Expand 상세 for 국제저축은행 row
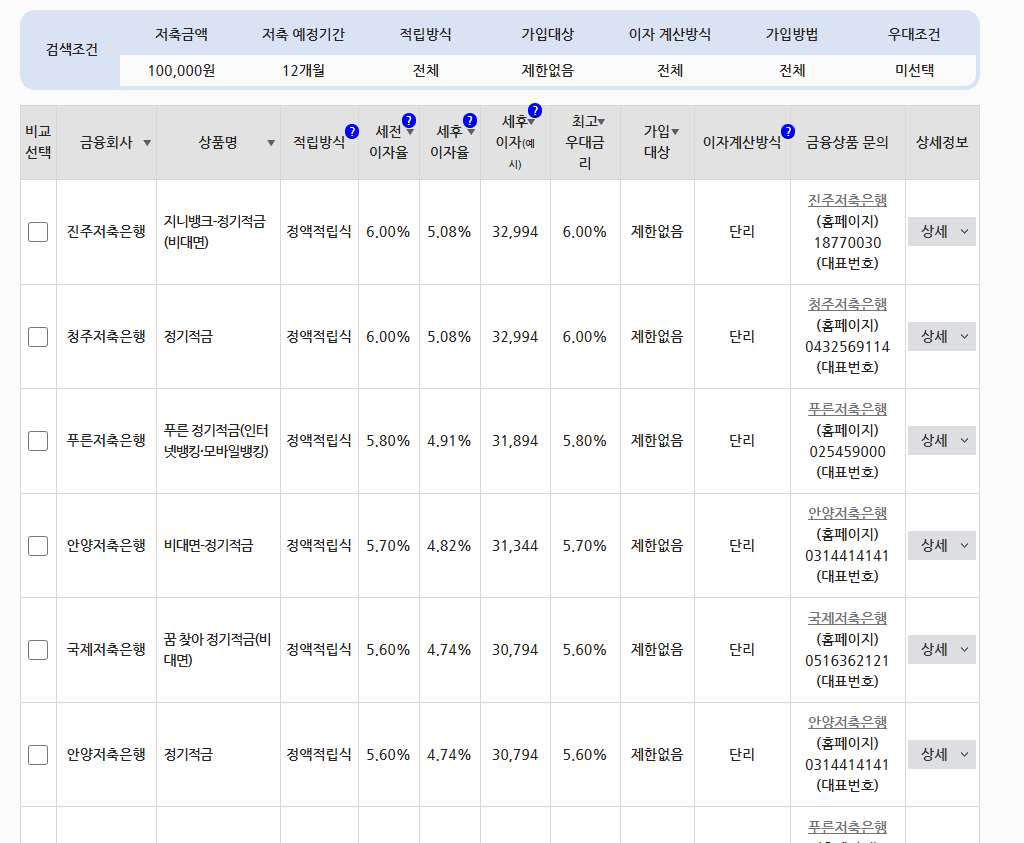 (942, 650)
